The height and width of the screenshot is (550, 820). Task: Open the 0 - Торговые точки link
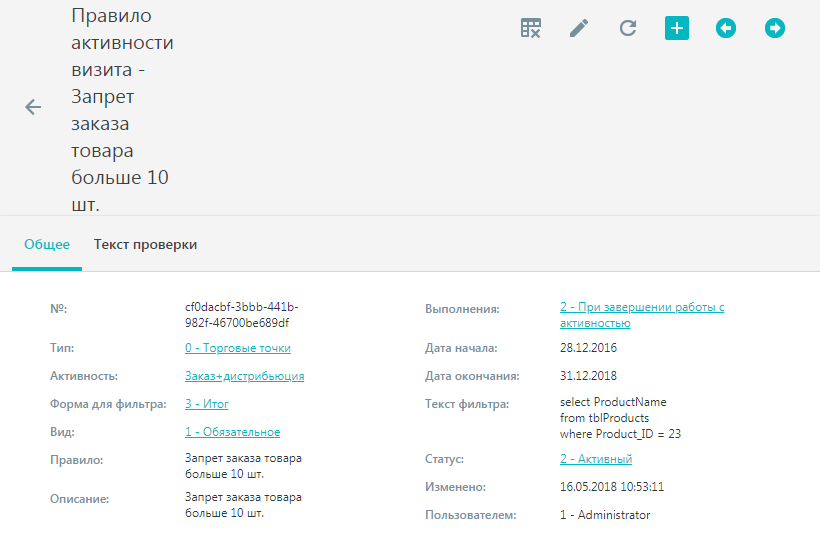pyautogui.click(x=237, y=348)
